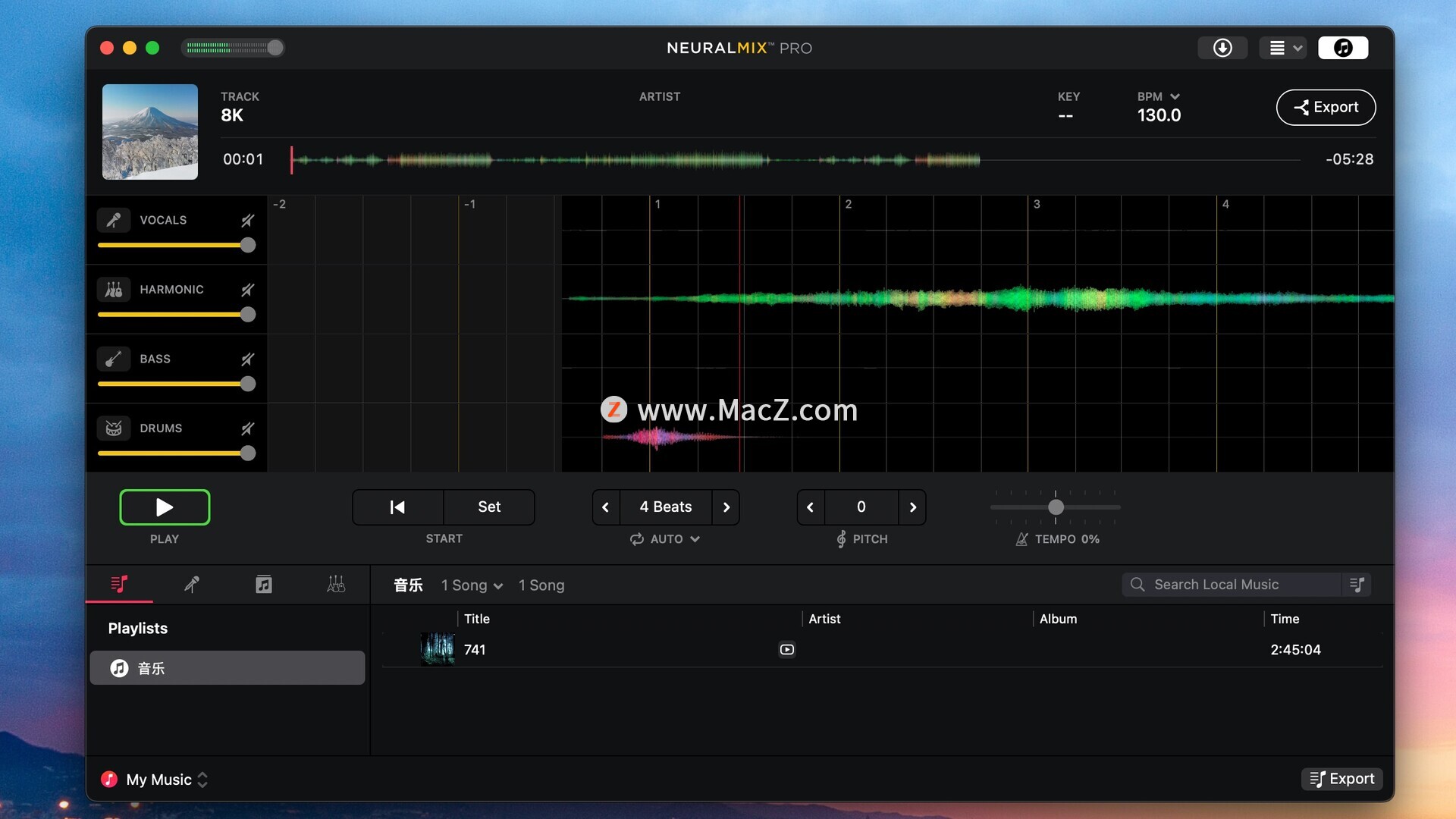Click the Set start button
The image size is (1456, 819).
coord(489,507)
